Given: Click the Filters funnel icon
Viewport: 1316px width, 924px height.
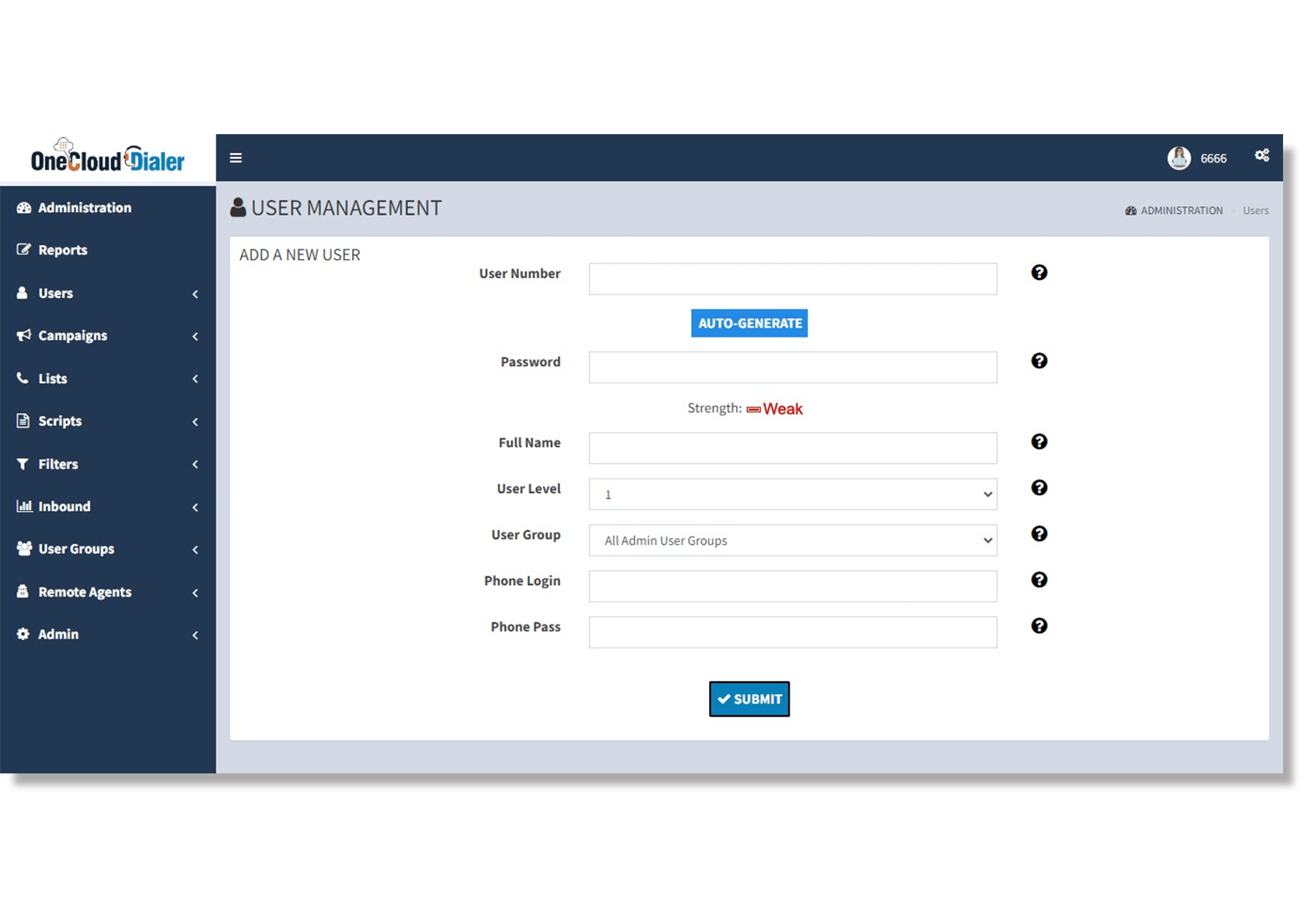Looking at the screenshot, I should (x=22, y=463).
